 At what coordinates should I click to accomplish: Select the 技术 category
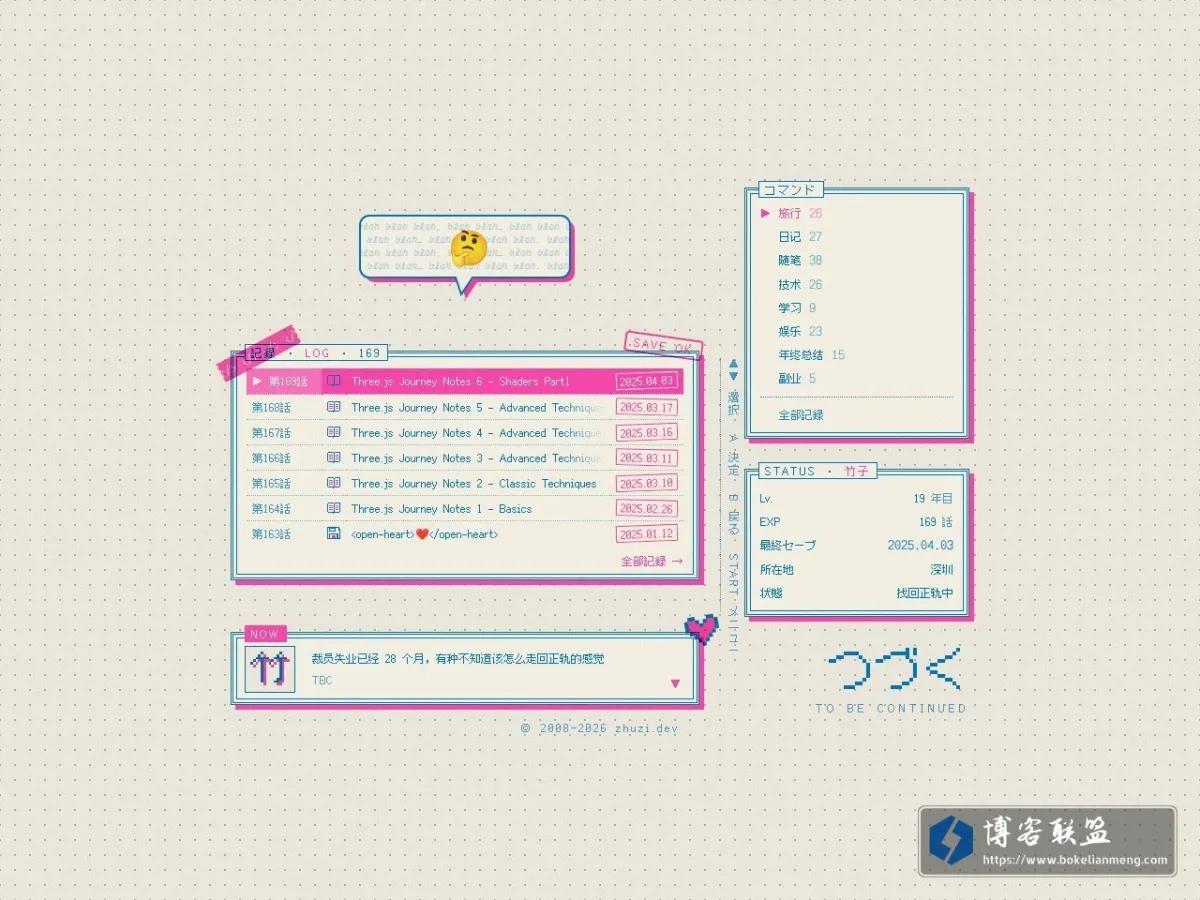pyautogui.click(x=800, y=284)
